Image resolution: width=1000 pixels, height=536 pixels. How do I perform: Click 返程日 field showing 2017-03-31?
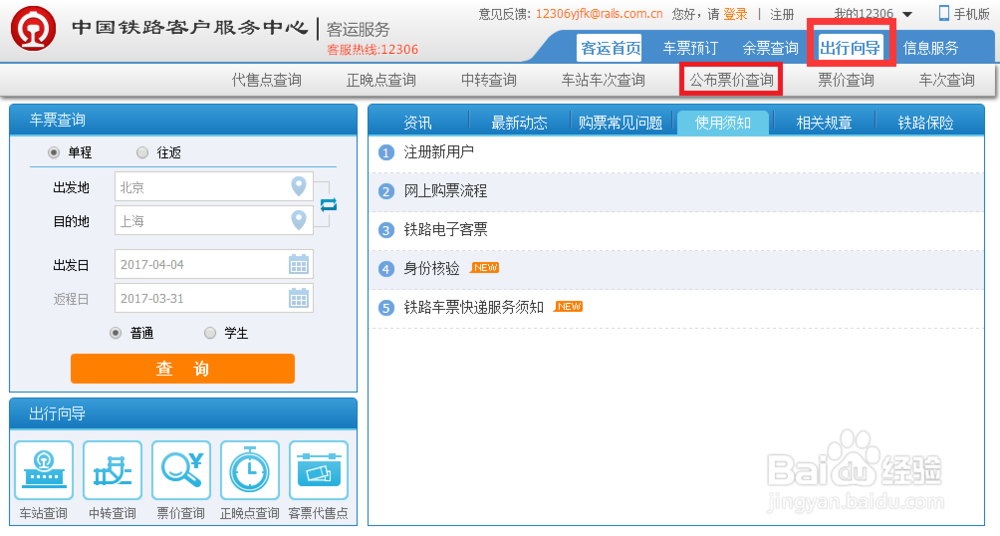coord(214,298)
